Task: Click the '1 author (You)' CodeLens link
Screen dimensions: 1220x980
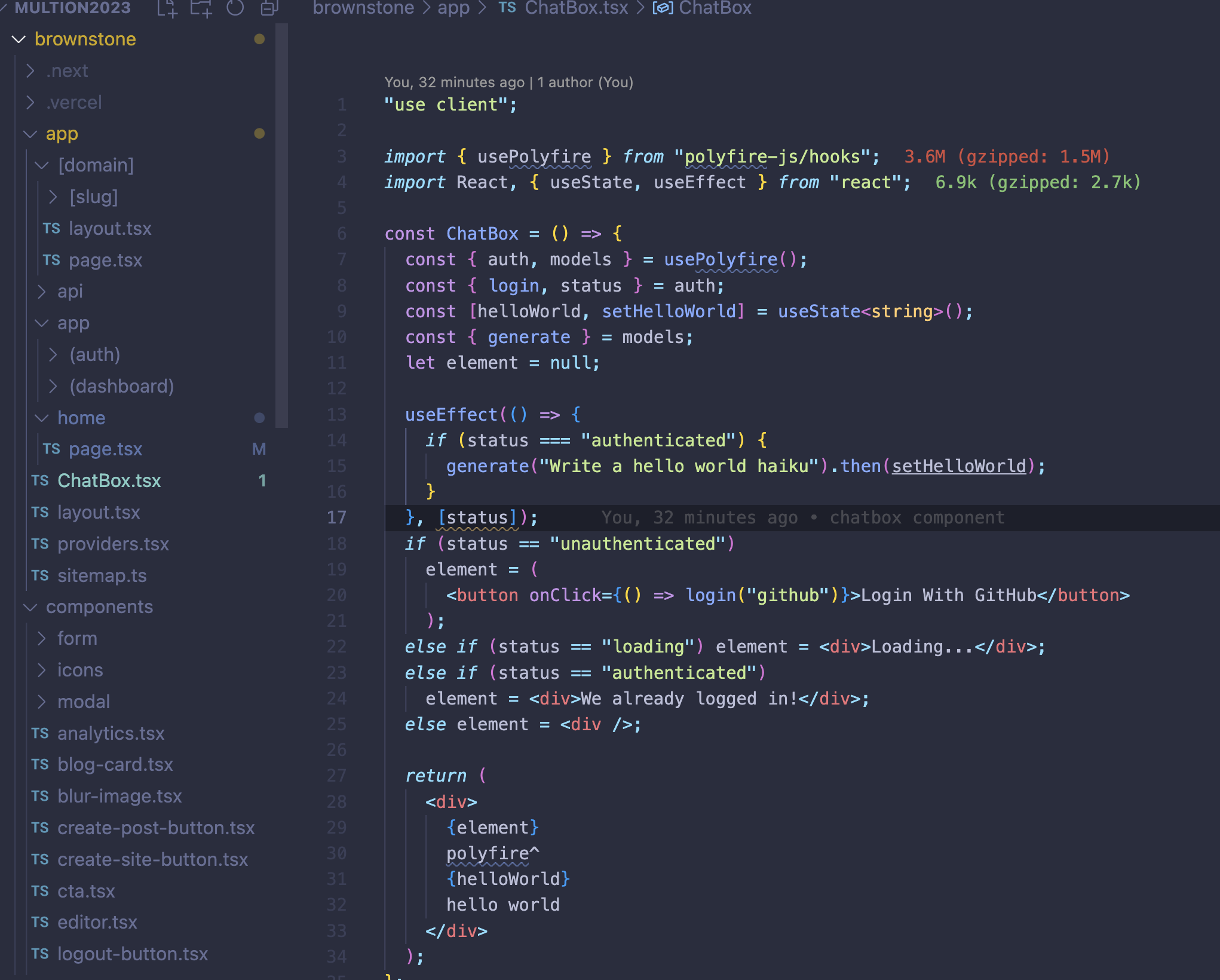Action: (x=584, y=82)
